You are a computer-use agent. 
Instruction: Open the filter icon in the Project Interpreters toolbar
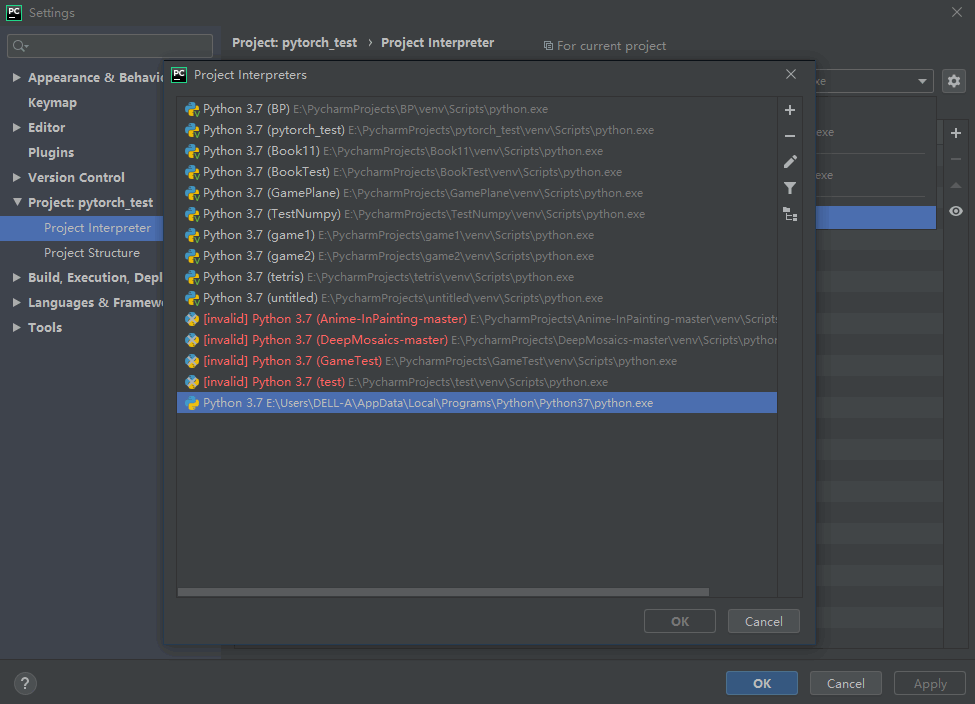pos(790,188)
